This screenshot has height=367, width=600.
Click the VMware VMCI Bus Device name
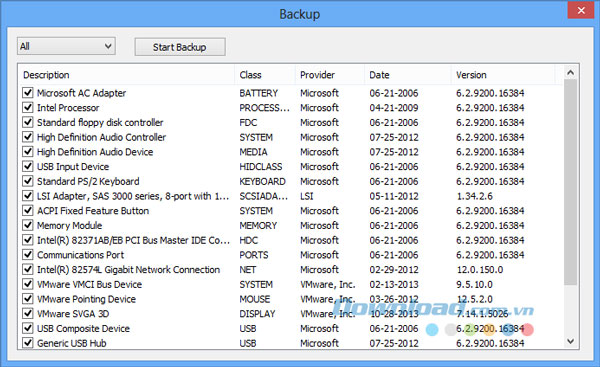click(x=90, y=285)
